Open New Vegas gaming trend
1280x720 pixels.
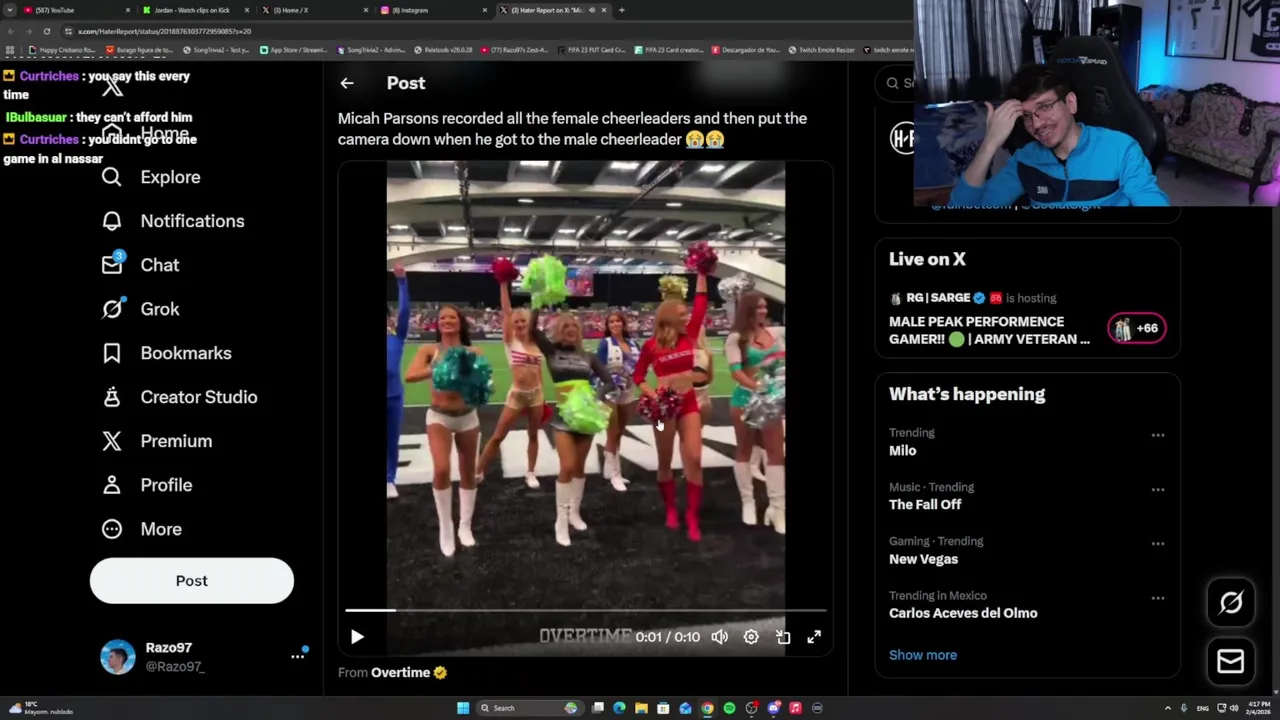924,559
